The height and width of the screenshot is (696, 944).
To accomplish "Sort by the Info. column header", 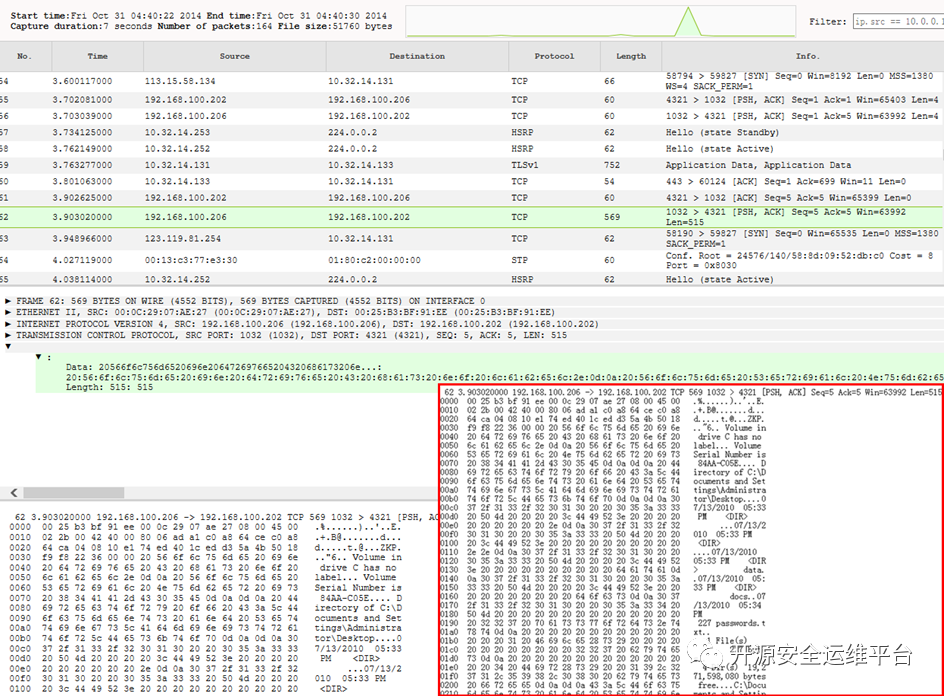I will [807, 56].
